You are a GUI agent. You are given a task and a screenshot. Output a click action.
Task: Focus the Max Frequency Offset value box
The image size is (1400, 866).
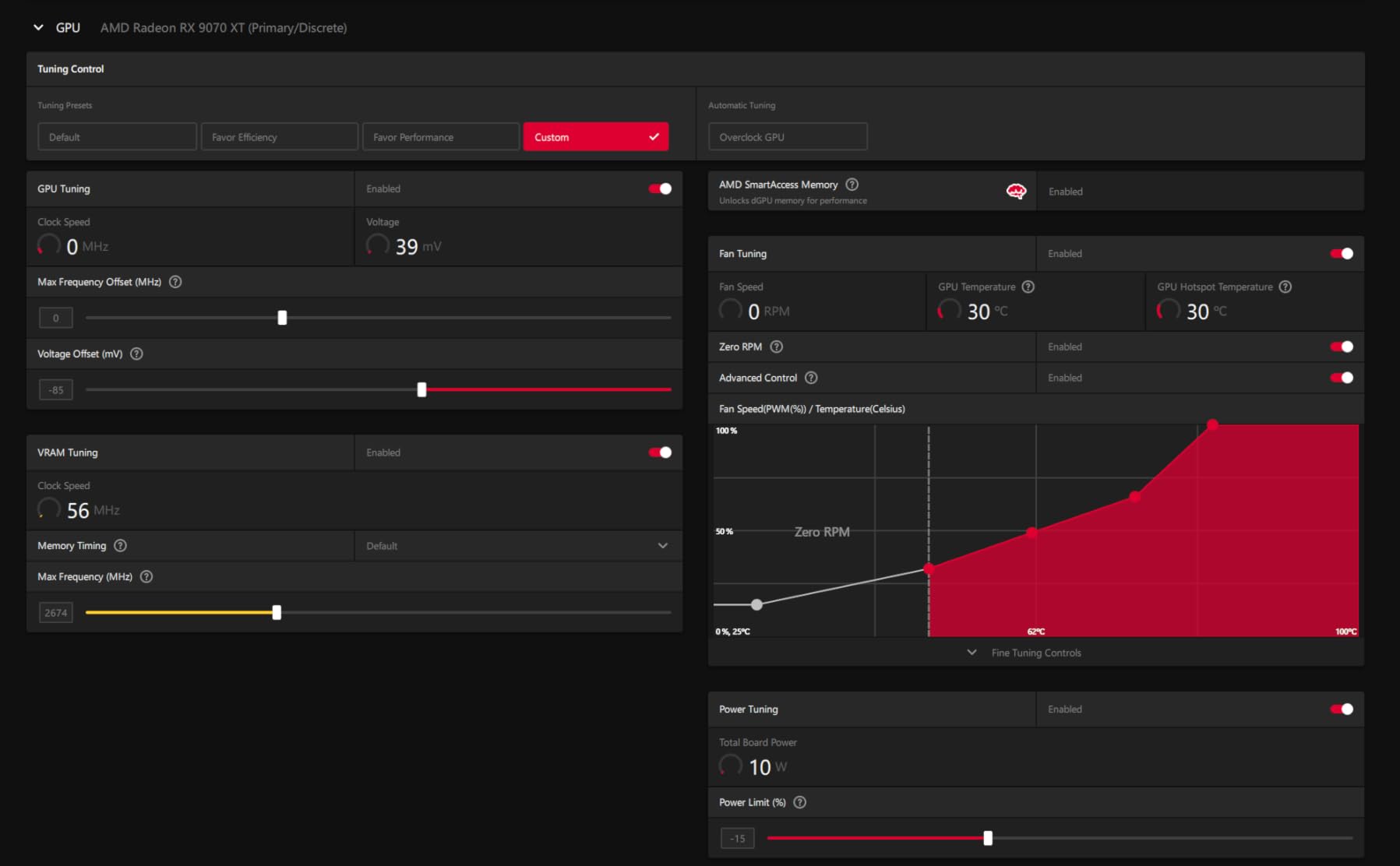(56, 318)
